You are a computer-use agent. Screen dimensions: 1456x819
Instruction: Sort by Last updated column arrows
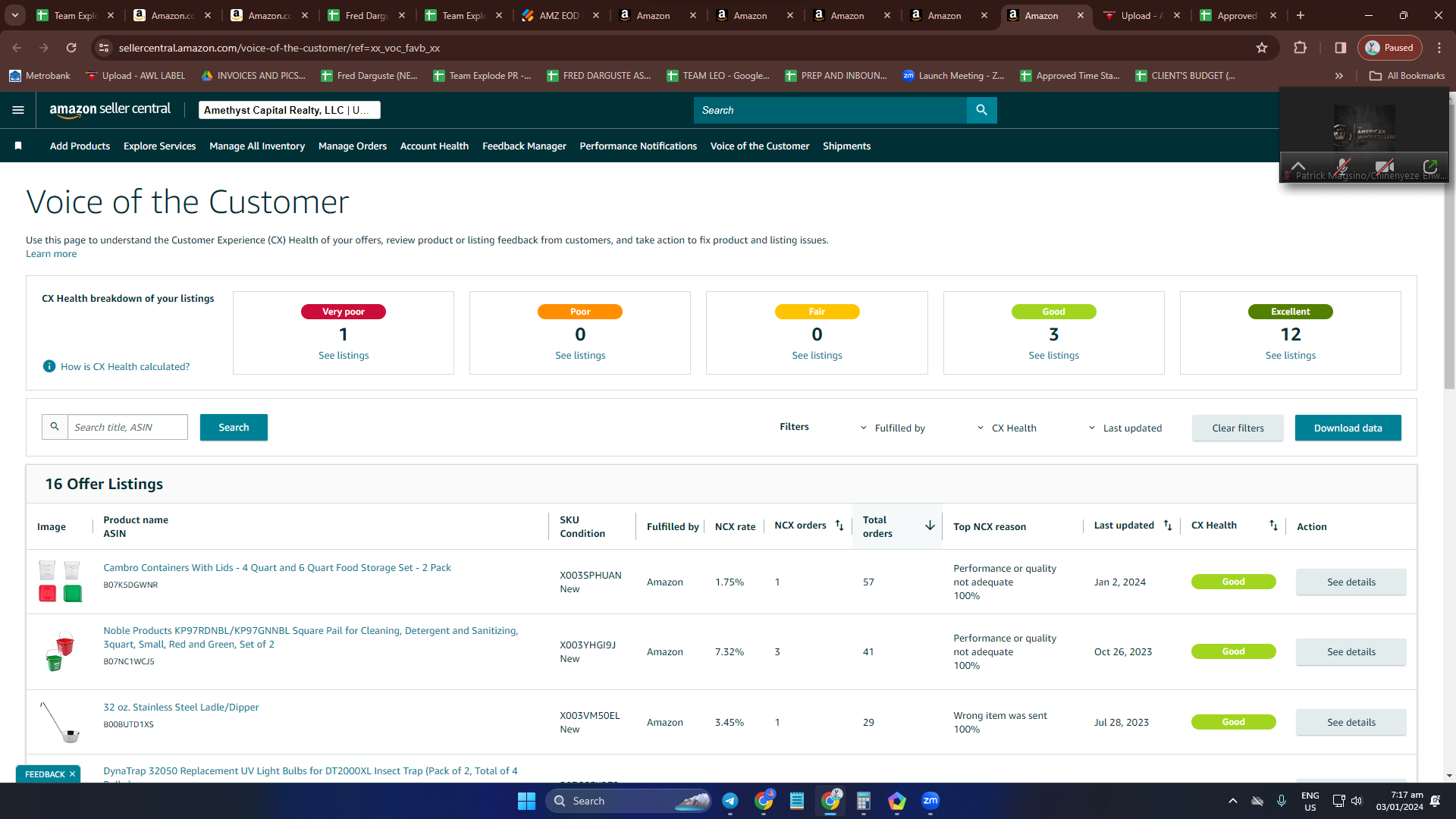click(x=1168, y=526)
